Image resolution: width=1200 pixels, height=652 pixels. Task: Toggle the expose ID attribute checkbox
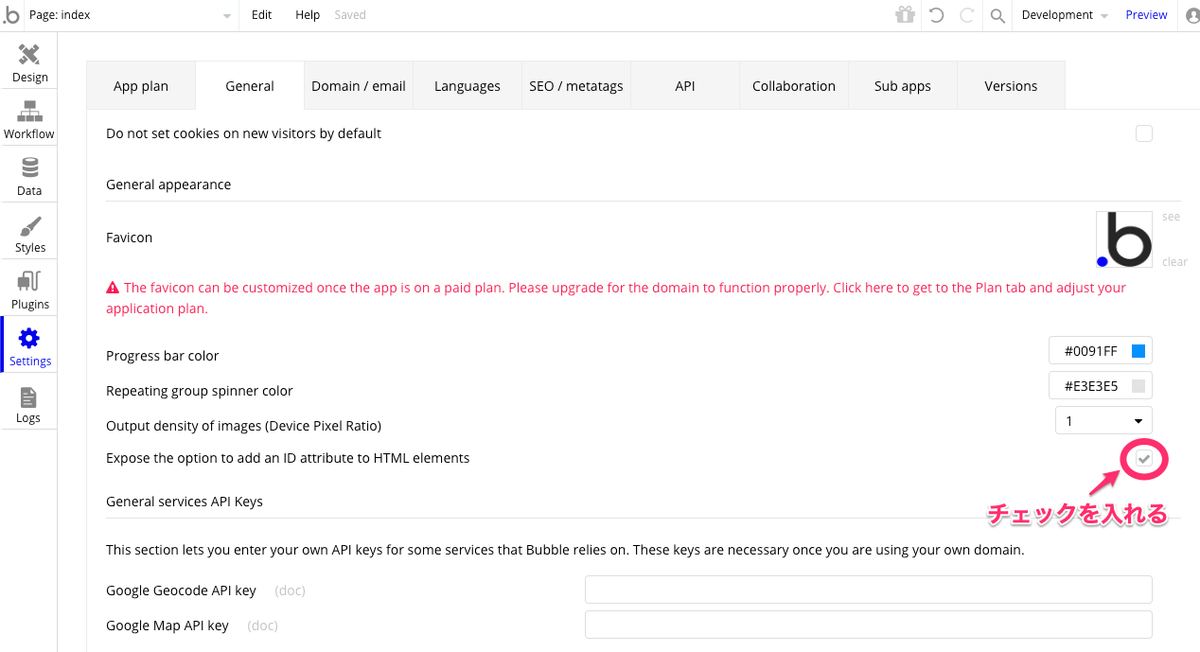point(1144,458)
